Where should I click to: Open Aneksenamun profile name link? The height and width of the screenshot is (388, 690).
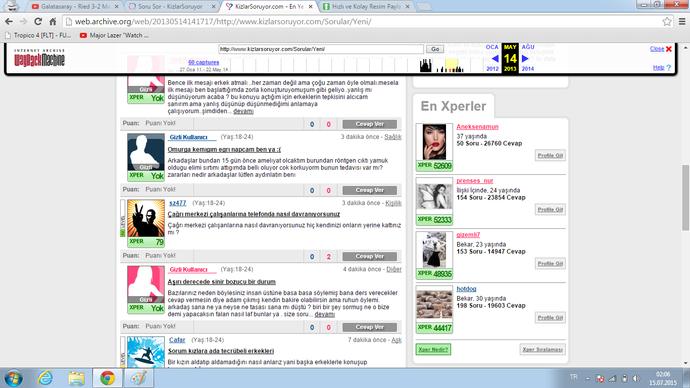click(x=477, y=127)
